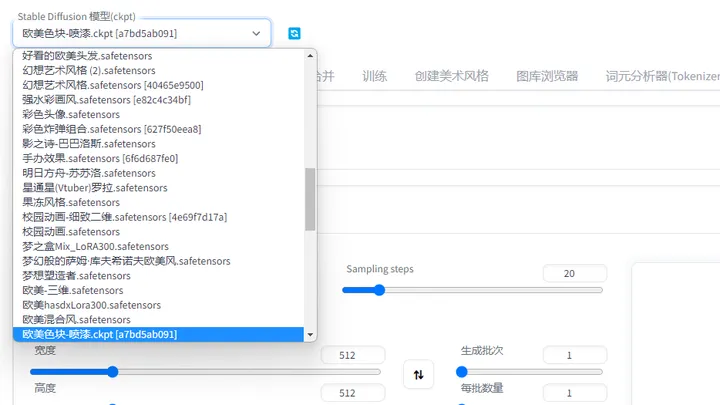Select 手办效果.safetensors [6f6d687fe0] model
The height and width of the screenshot is (405, 720).
click(x=158, y=159)
